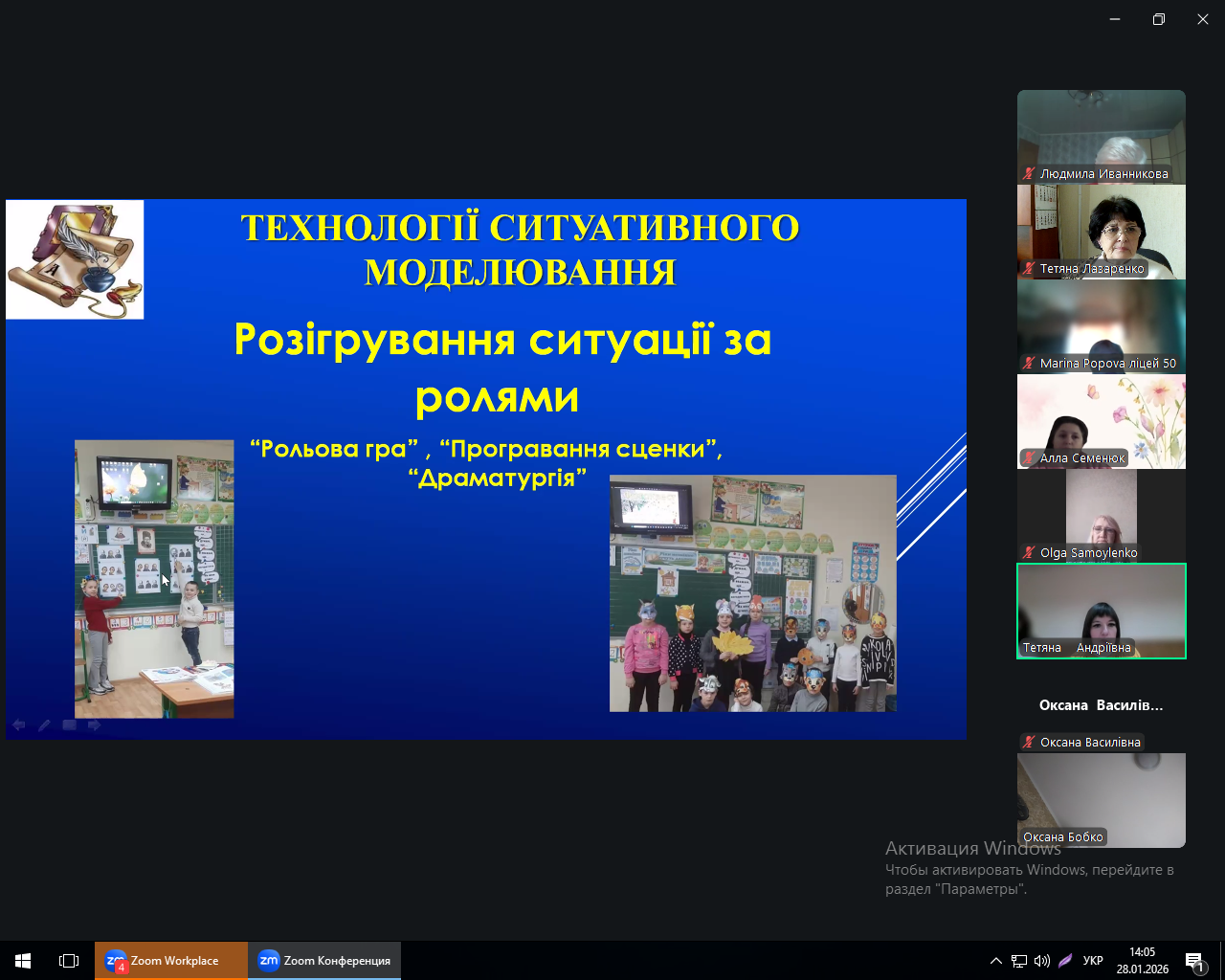Select Olga Samoylenko's video tile
Viewport: 1225px width, 980px height.
coord(1101,515)
